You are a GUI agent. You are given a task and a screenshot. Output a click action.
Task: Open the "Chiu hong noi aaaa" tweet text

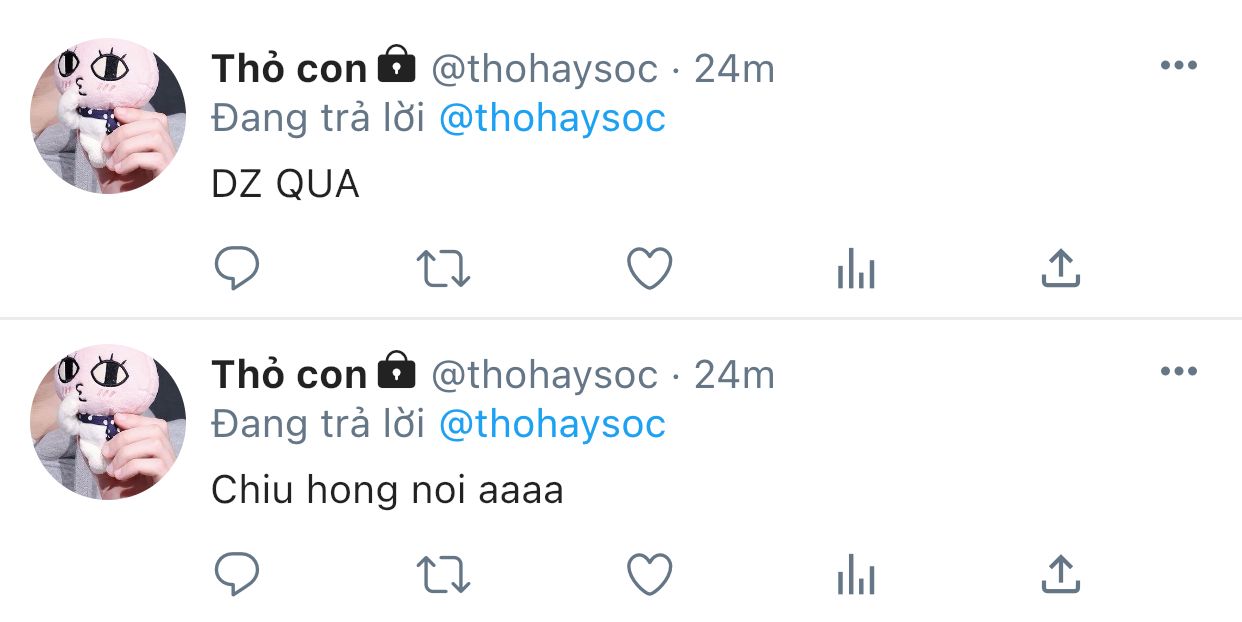tap(387, 491)
